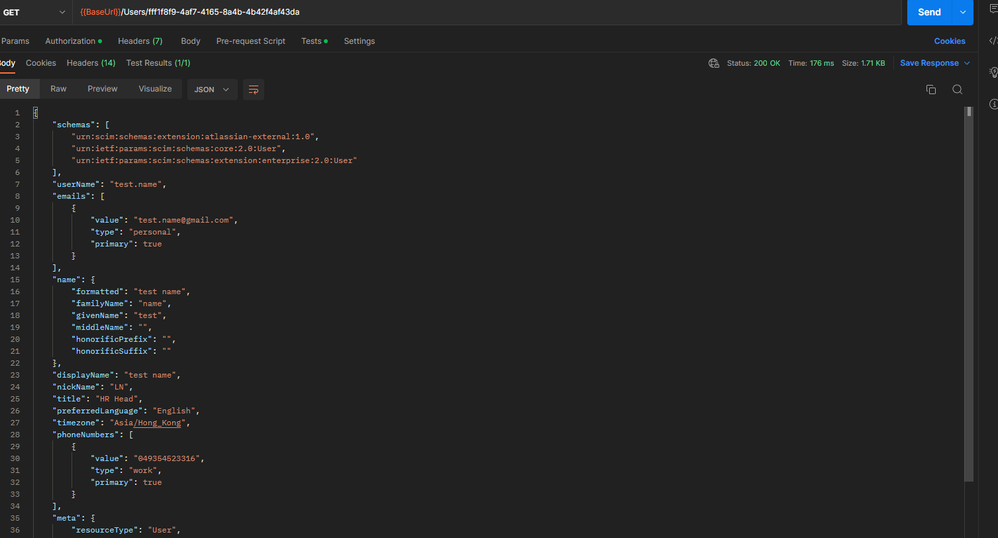Click the "familyName" key
The height and width of the screenshot is (538, 998).
[102, 304]
